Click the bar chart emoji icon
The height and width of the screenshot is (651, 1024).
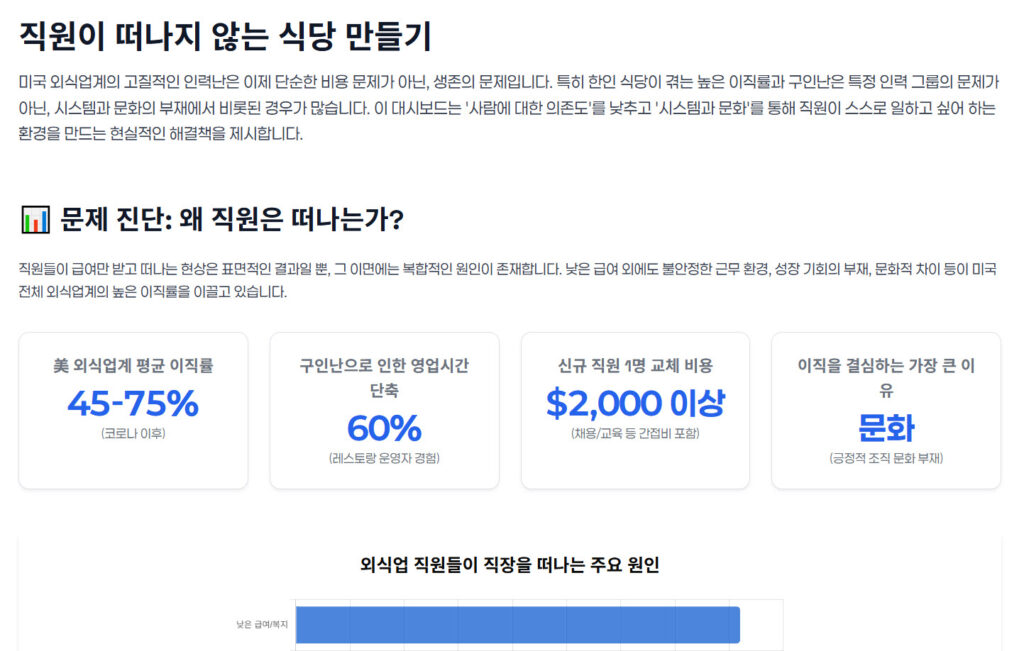click(35, 219)
